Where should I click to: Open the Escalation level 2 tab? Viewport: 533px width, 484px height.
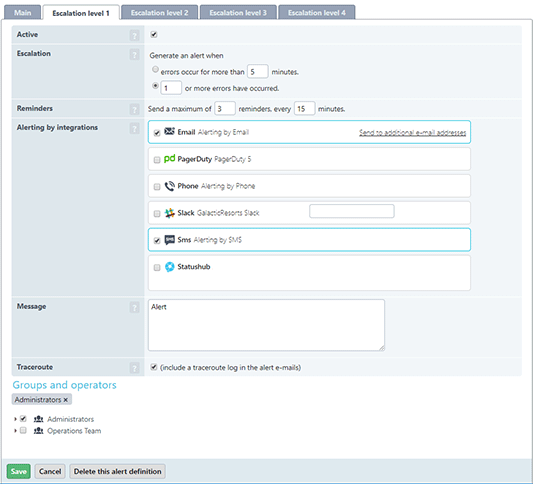tap(159, 13)
